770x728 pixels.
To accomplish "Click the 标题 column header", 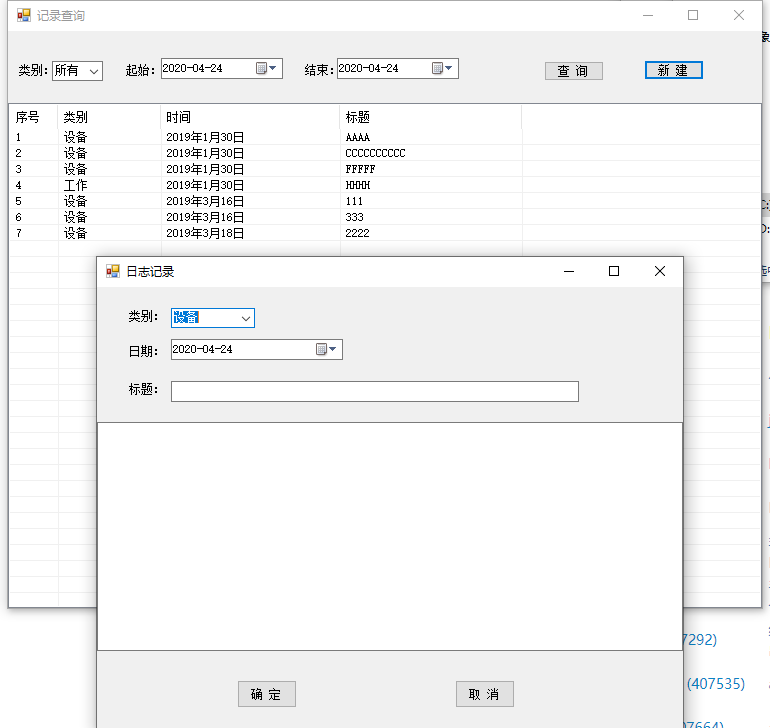I will 430,117.
